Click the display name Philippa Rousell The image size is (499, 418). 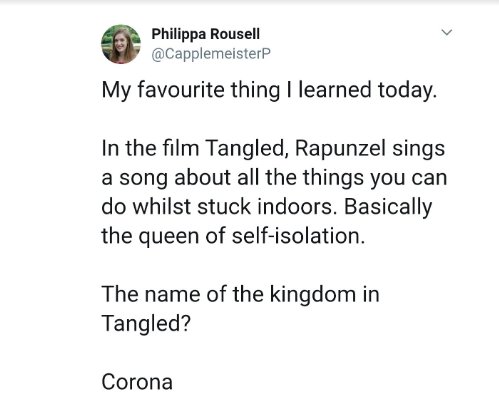coord(205,34)
